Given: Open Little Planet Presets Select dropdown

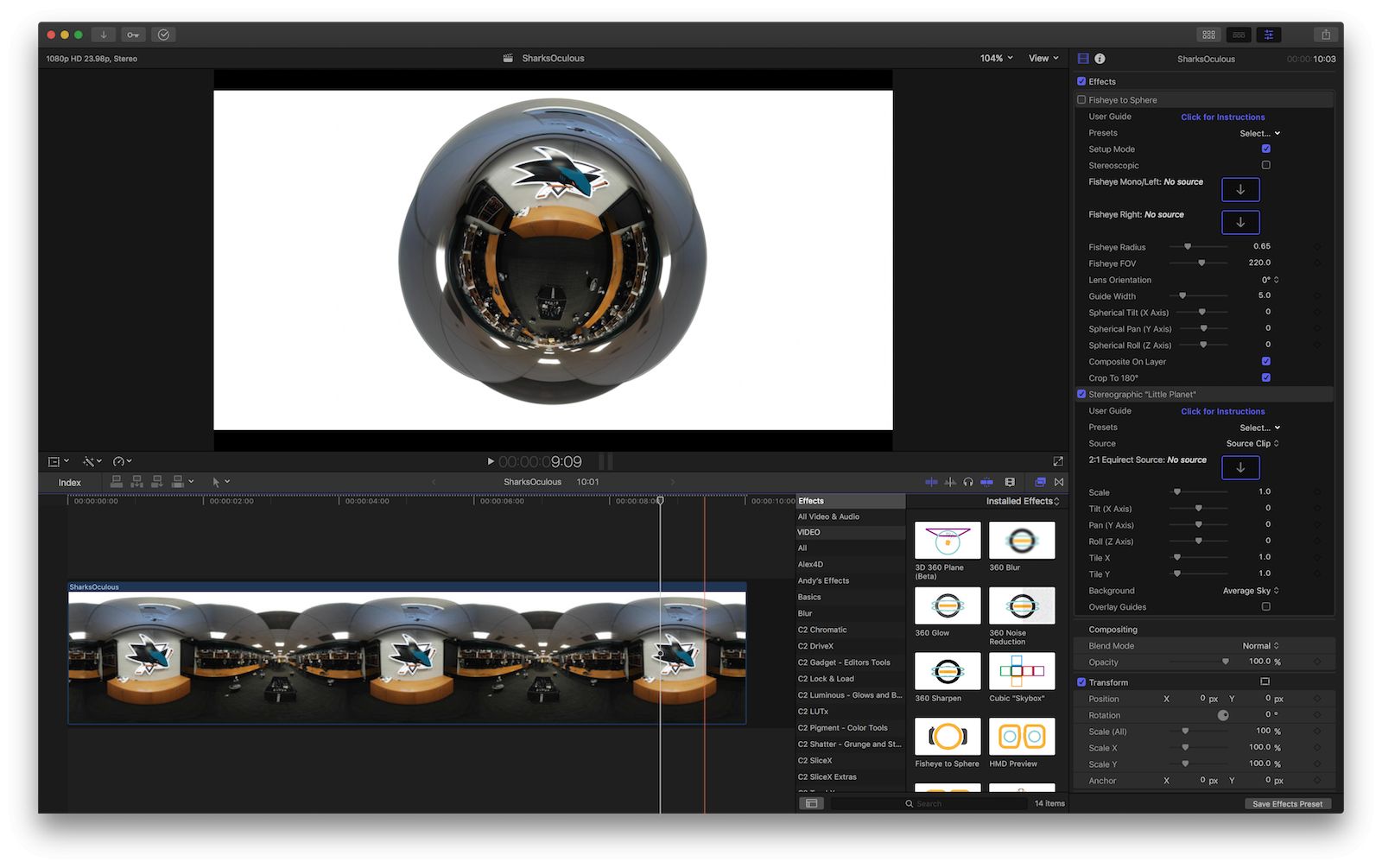Looking at the screenshot, I should pos(1260,428).
